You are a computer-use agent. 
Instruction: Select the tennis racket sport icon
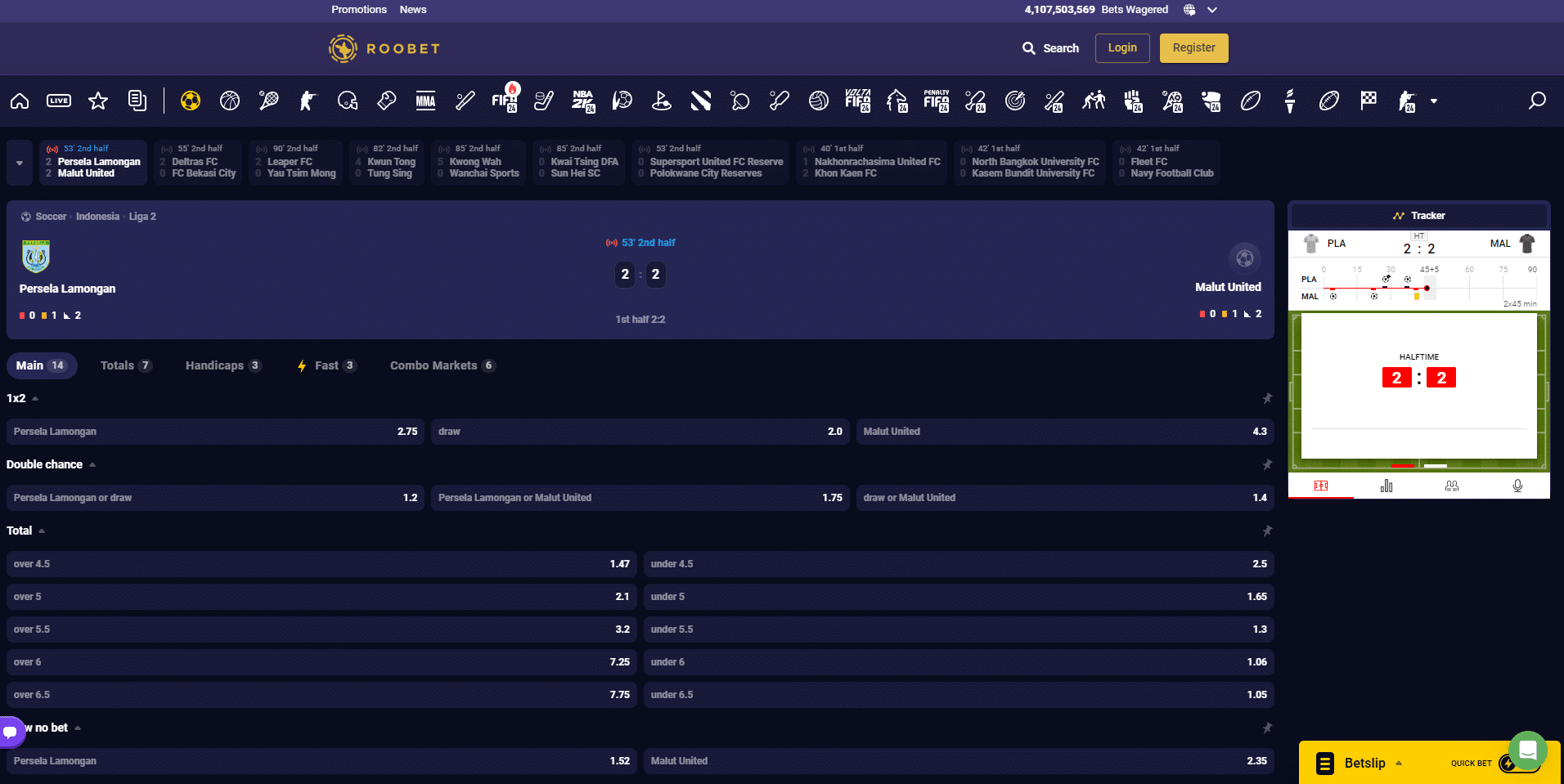coord(268,101)
